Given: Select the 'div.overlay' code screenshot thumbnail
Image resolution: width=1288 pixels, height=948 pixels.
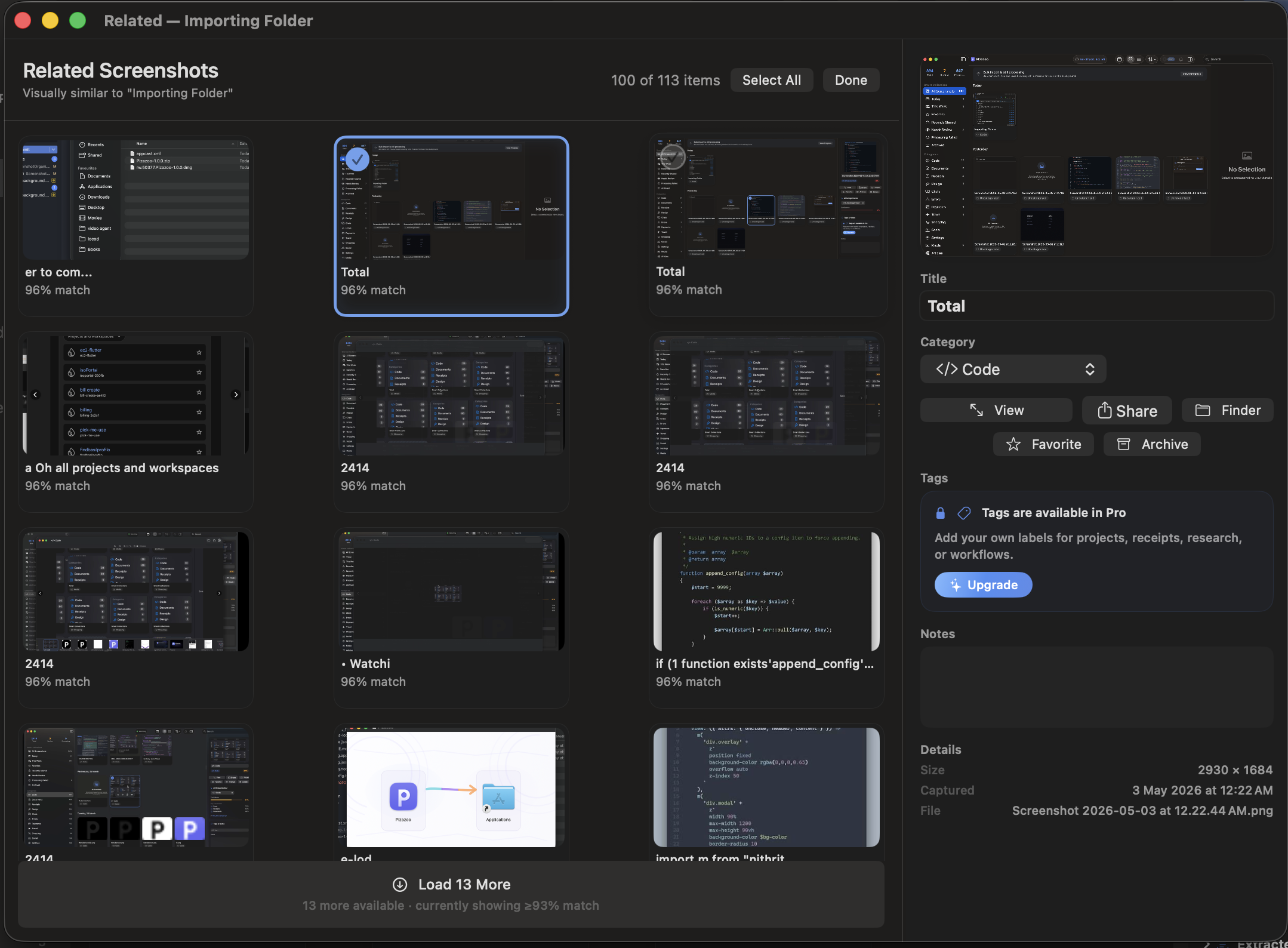Looking at the screenshot, I should 766,787.
